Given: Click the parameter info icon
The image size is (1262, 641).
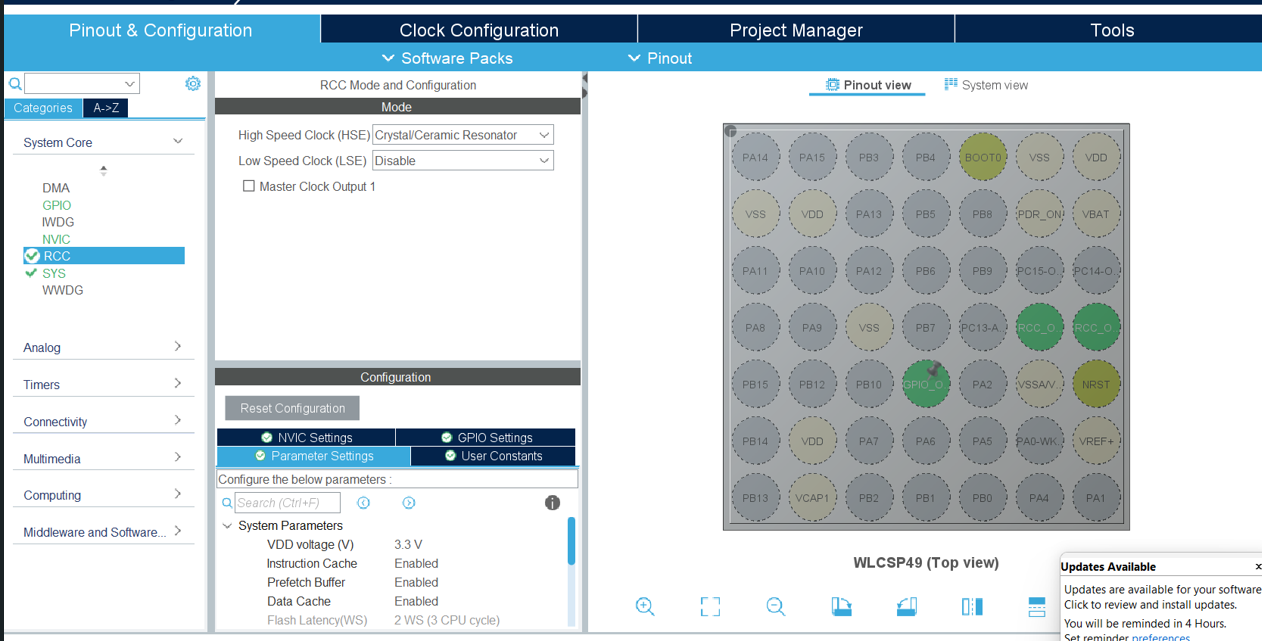Looking at the screenshot, I should point(552,503).
